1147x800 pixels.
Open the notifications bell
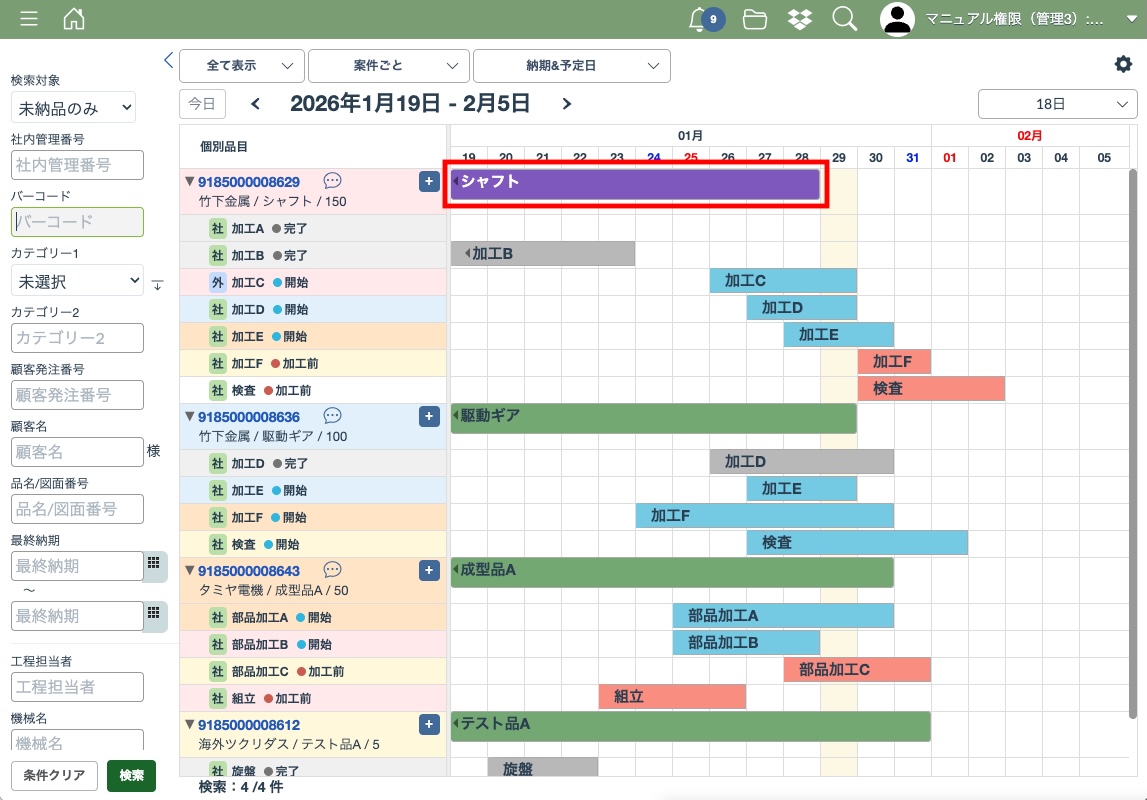pos(700,19)
